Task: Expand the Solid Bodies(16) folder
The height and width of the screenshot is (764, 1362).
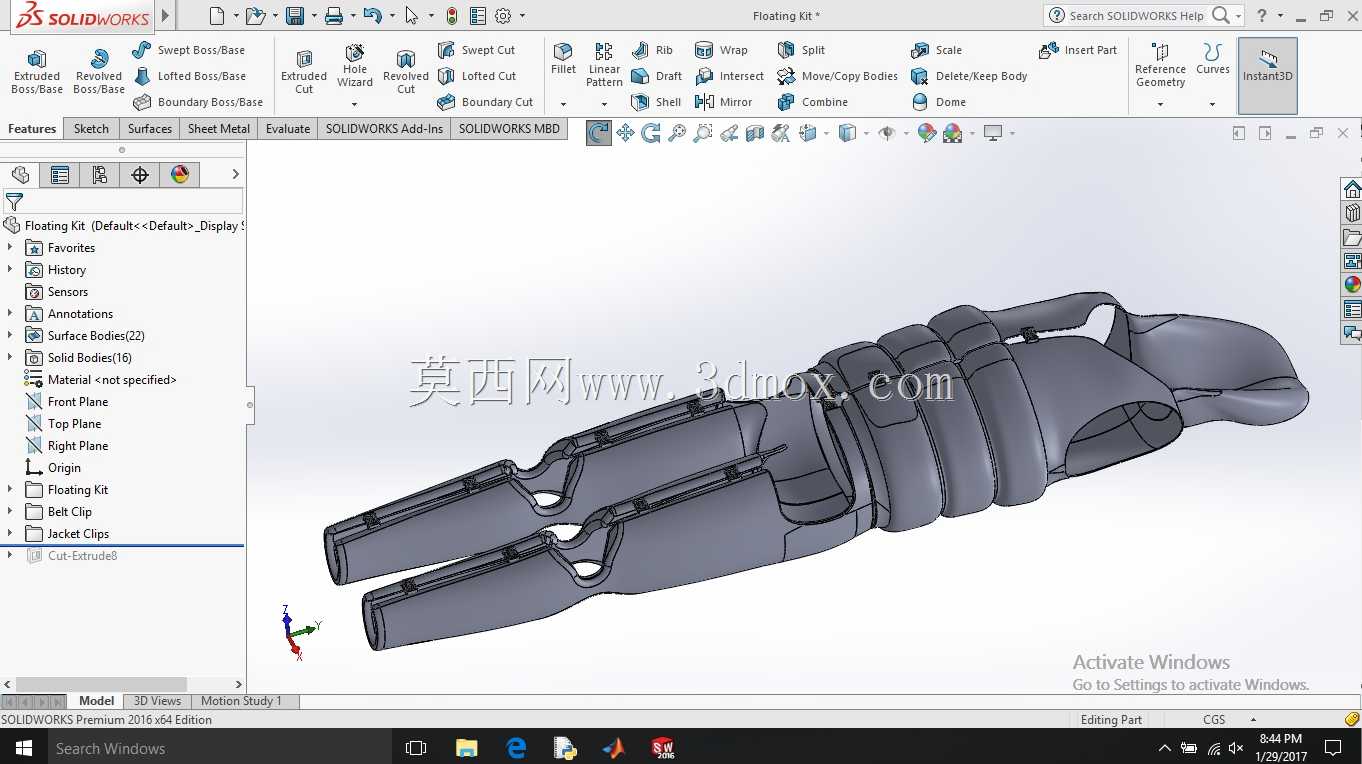Action: tap(10, 357)
